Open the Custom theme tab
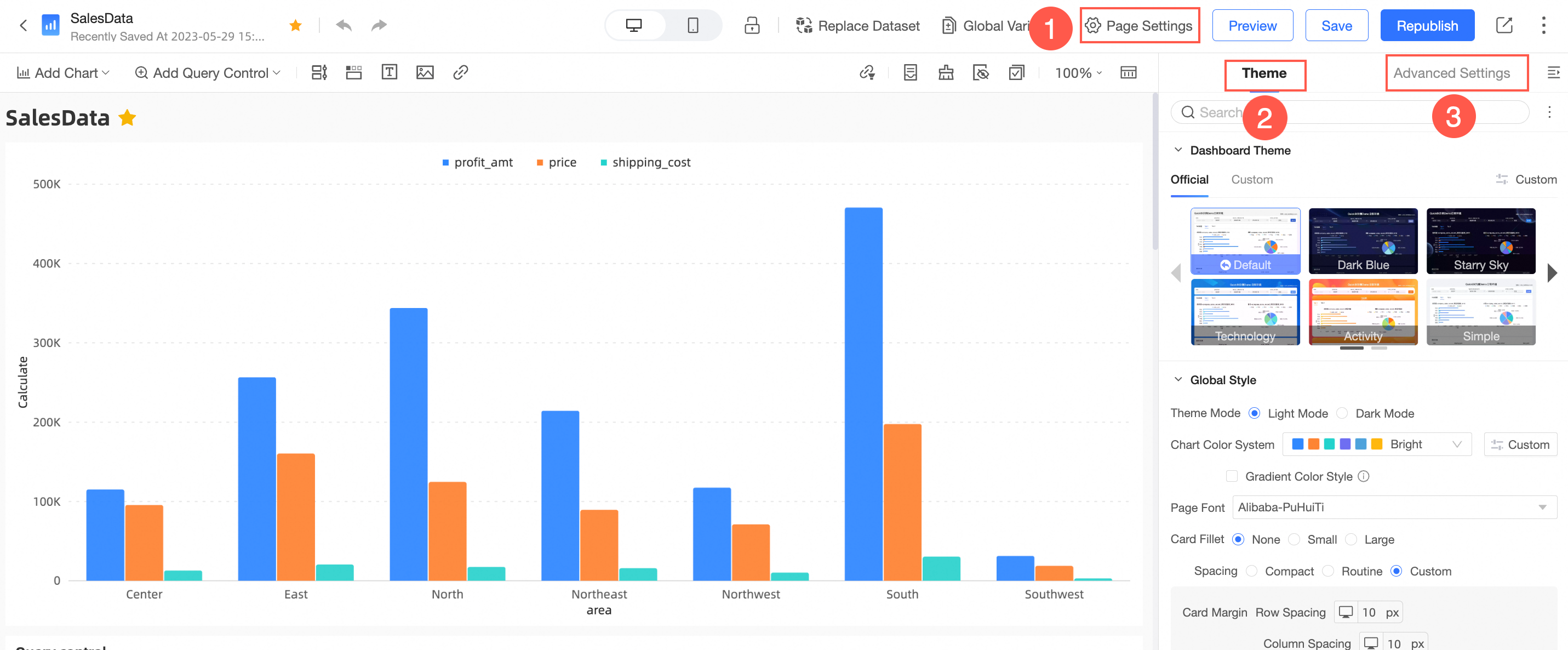Image resolution: width=1568 pixels, height=650 pixels. tap(1251, 180)
